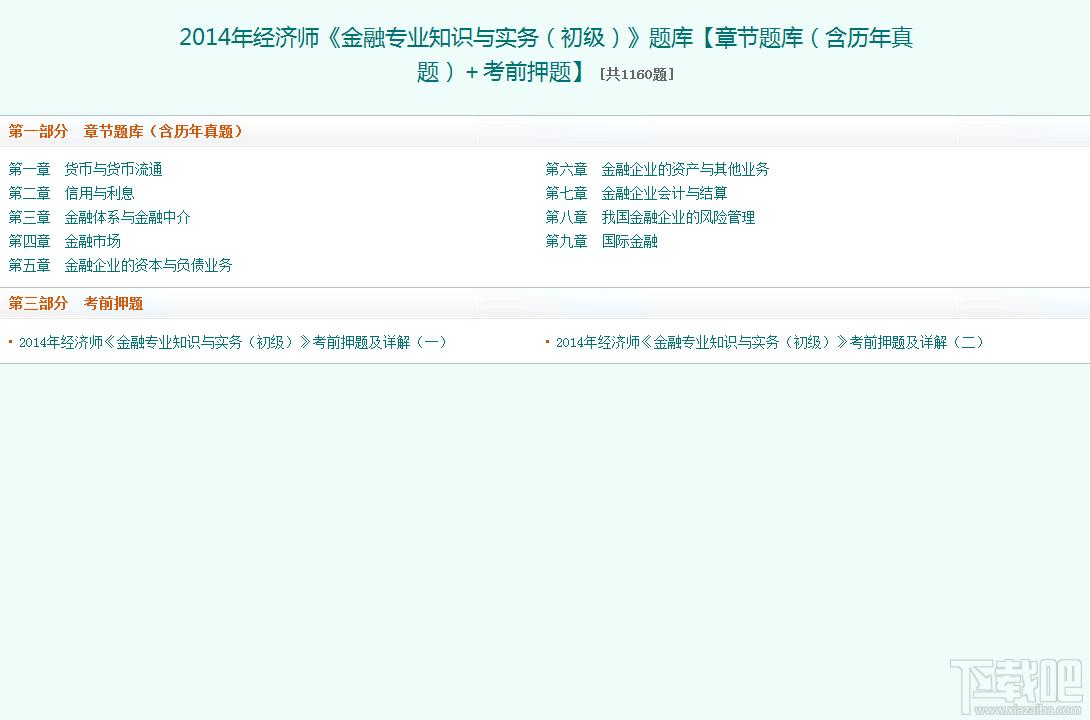Click the 第一部分 章节题库 section header
This screenshot has height=720, width=1090.
pyautogui.click(x=126, y=131)
